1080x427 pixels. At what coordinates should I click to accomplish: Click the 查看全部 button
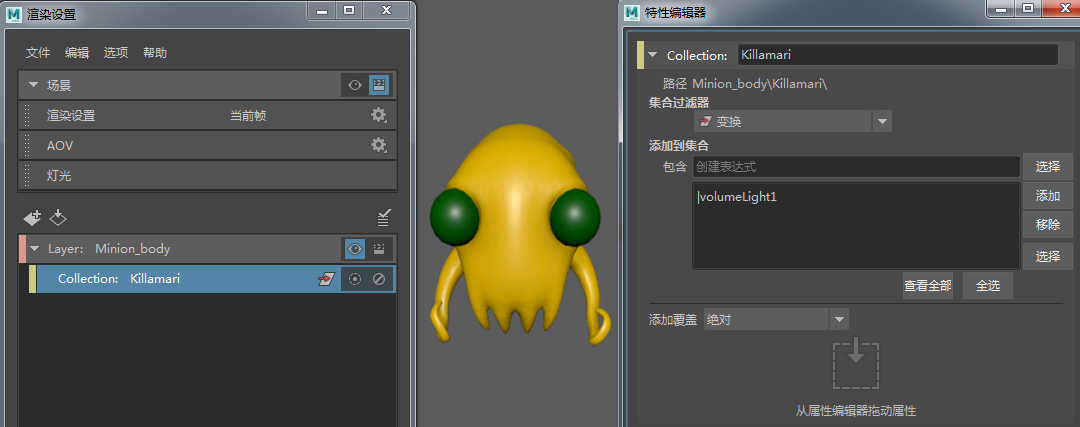click(928, 285)
